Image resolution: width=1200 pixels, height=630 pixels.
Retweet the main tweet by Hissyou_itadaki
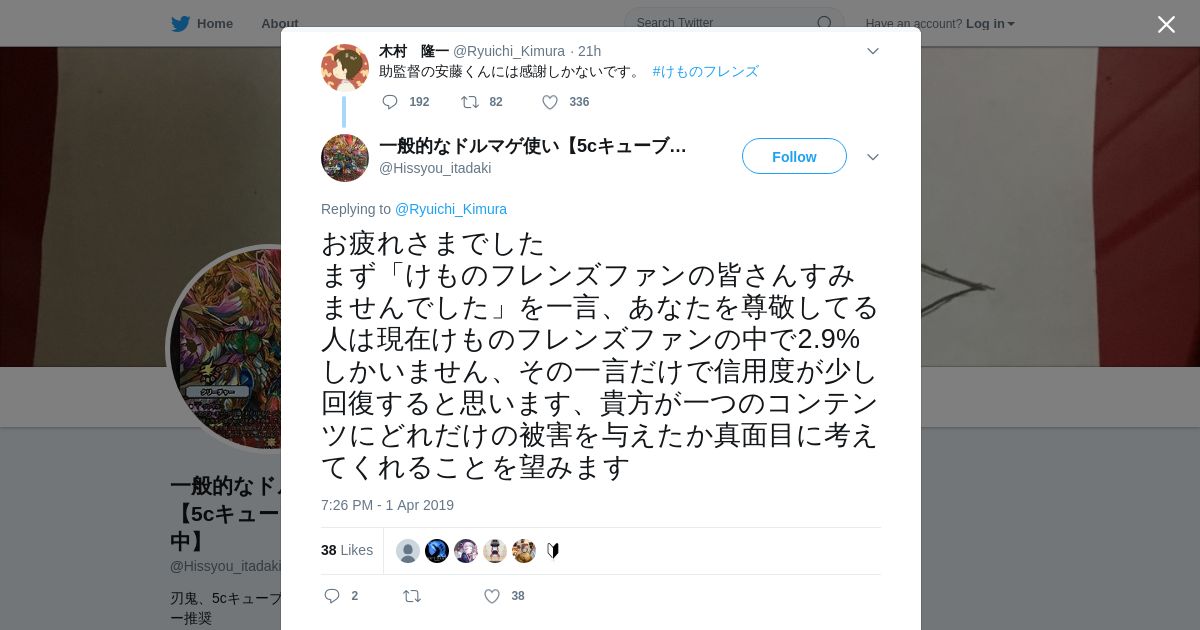click(x=412, y=596)
